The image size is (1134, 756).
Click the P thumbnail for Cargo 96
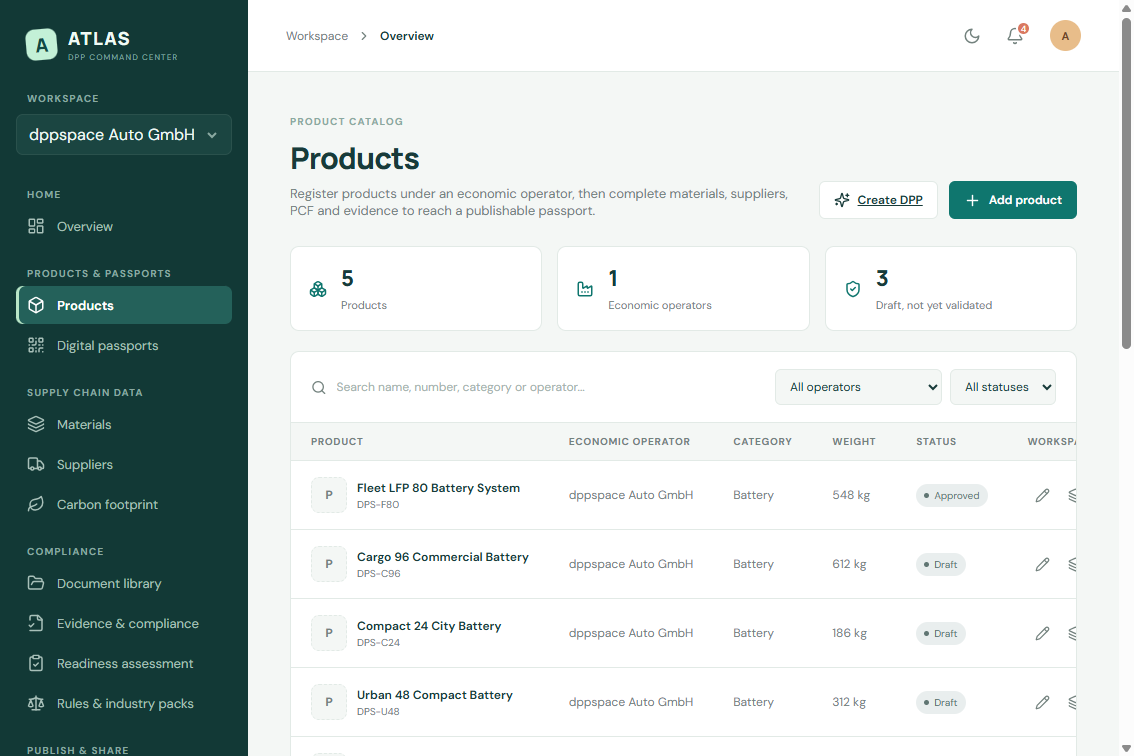click(x=329, y=564)
